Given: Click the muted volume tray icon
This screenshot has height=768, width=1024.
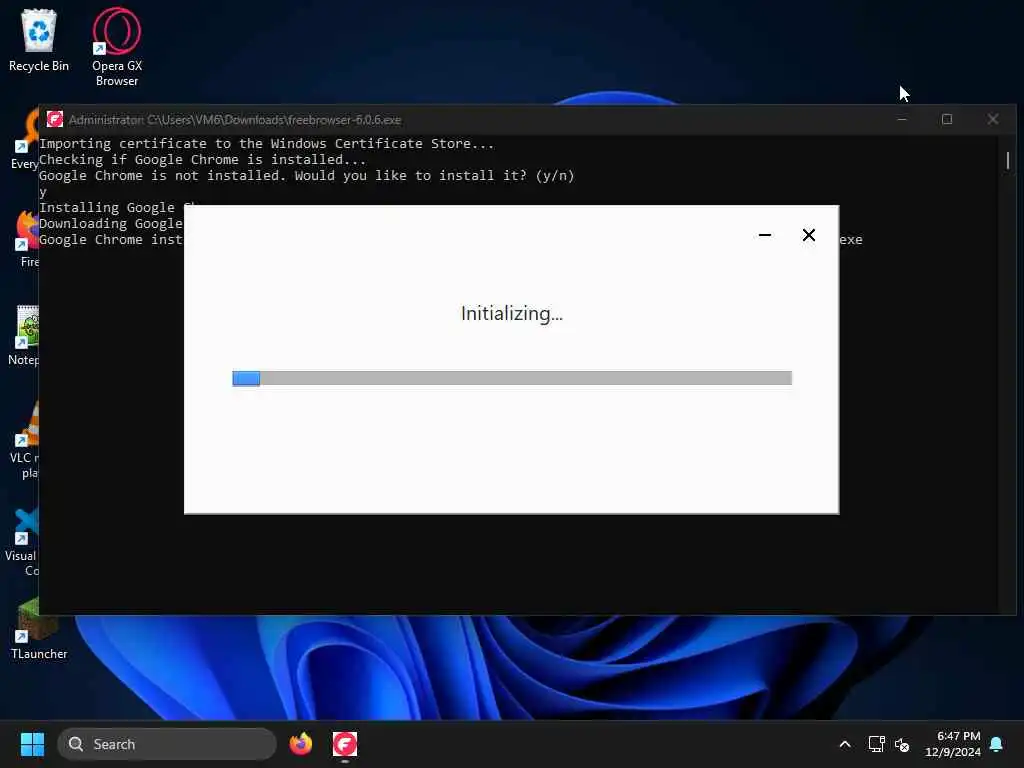Looking at the screenshot, I should click(x=902, y=744).
